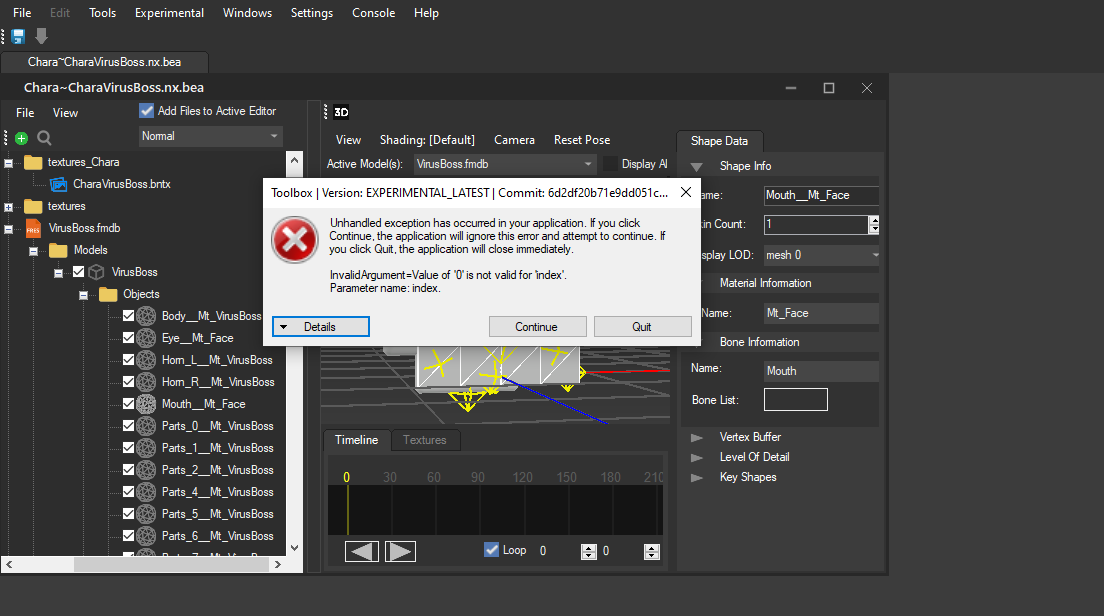Open the file search magnifier icon

click(43, 136)
